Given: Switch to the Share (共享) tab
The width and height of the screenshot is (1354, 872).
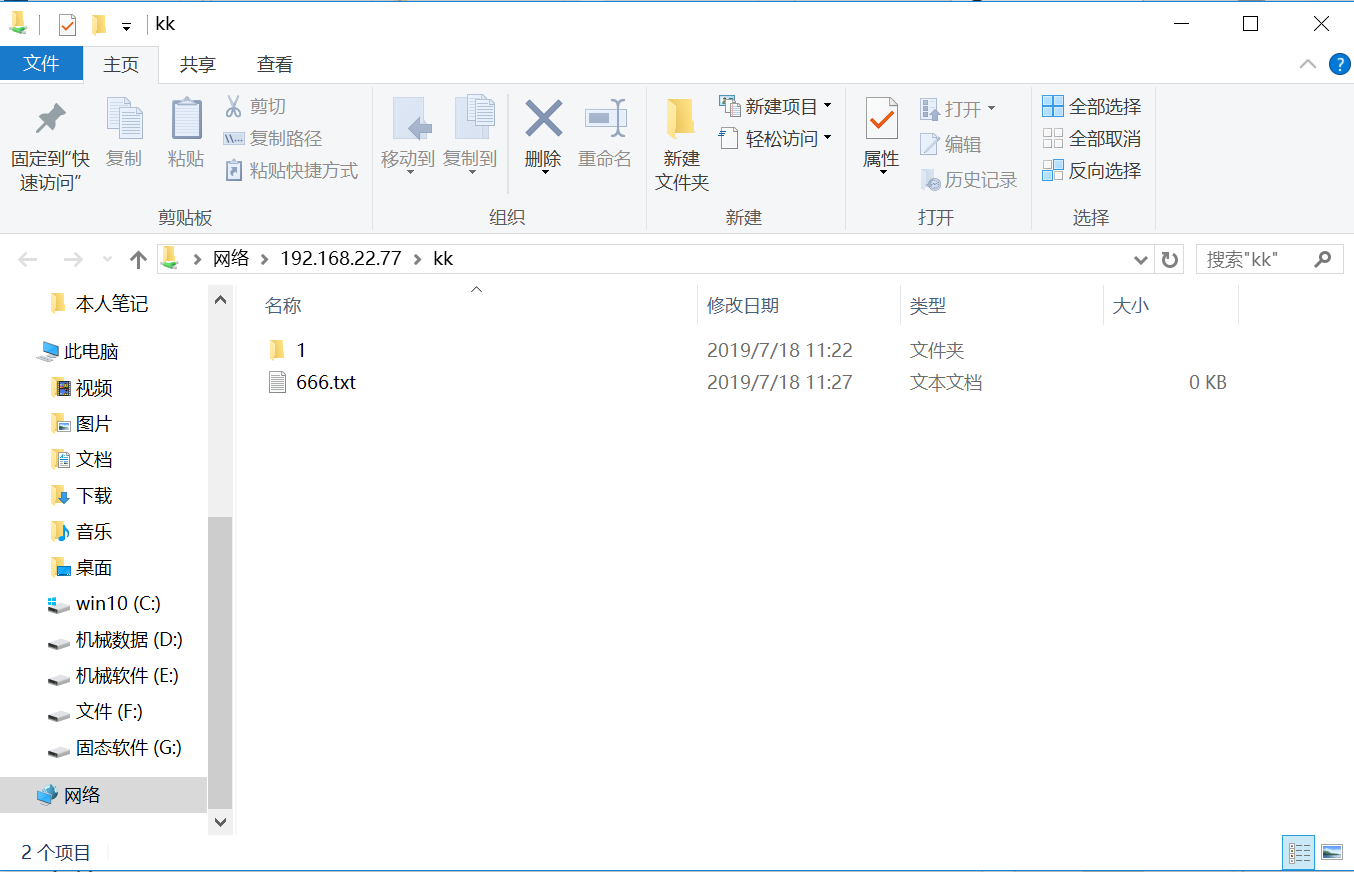Looking at the screenshot, I should (x=197, y=64).
